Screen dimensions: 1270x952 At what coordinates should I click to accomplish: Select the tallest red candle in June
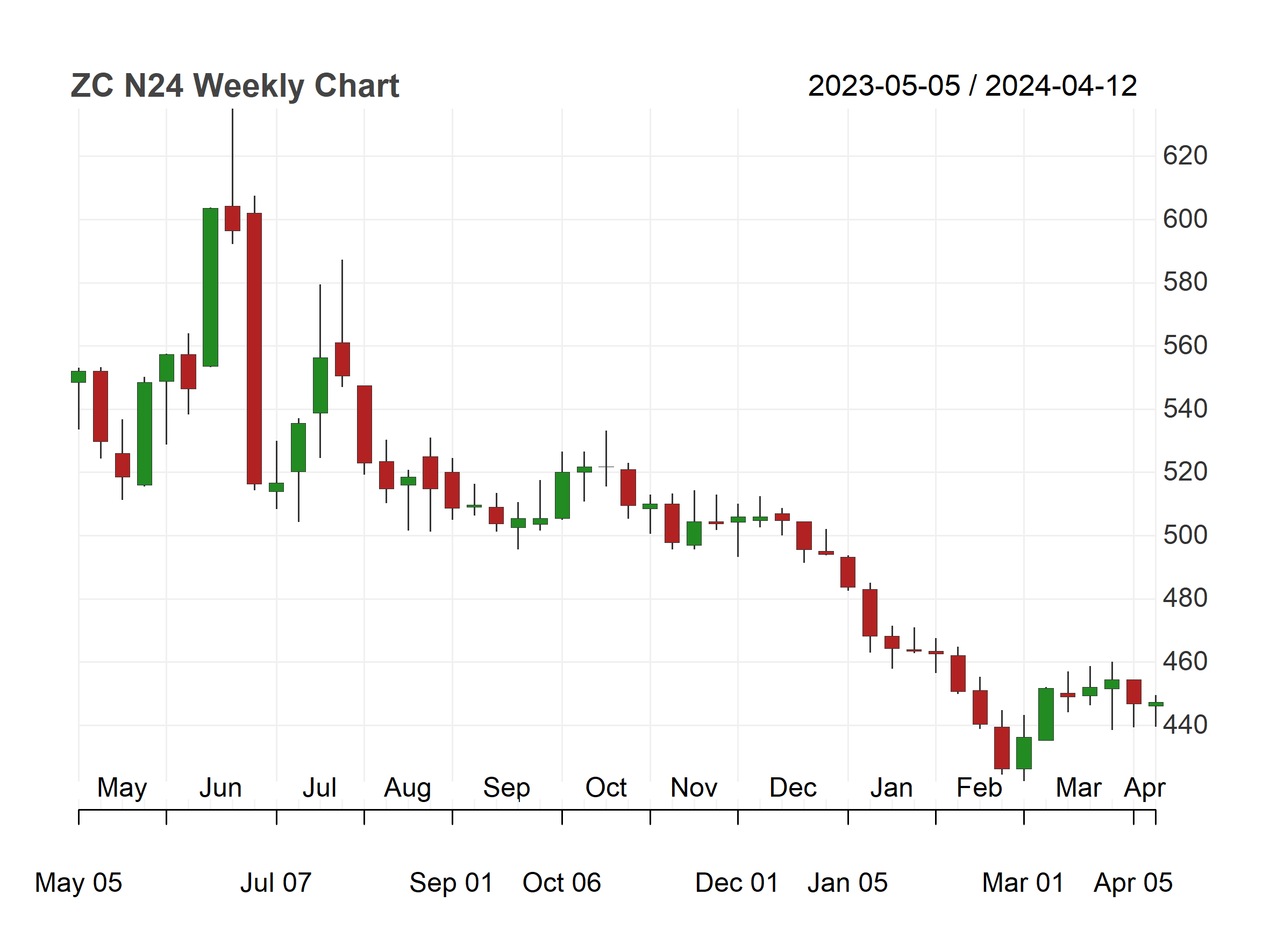[254, 348]
